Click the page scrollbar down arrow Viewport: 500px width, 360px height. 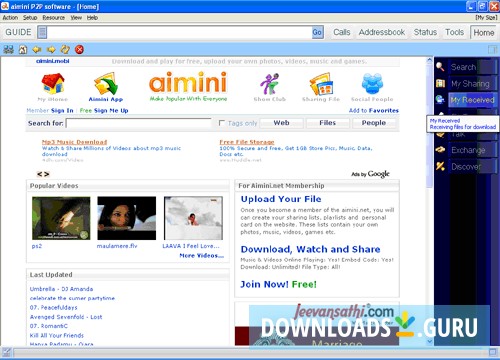pyautogui.click(x=430, y=341)
